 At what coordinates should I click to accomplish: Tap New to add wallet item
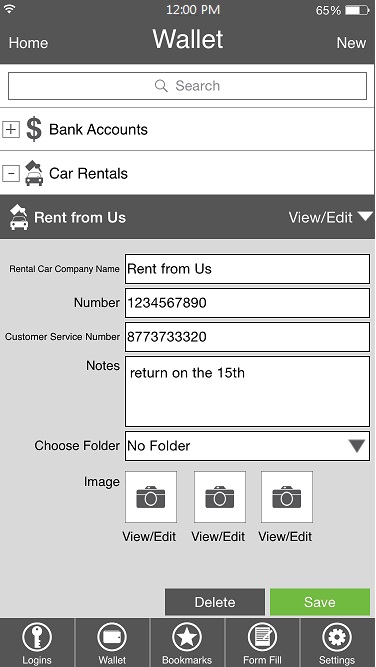(x=351, y=43)
